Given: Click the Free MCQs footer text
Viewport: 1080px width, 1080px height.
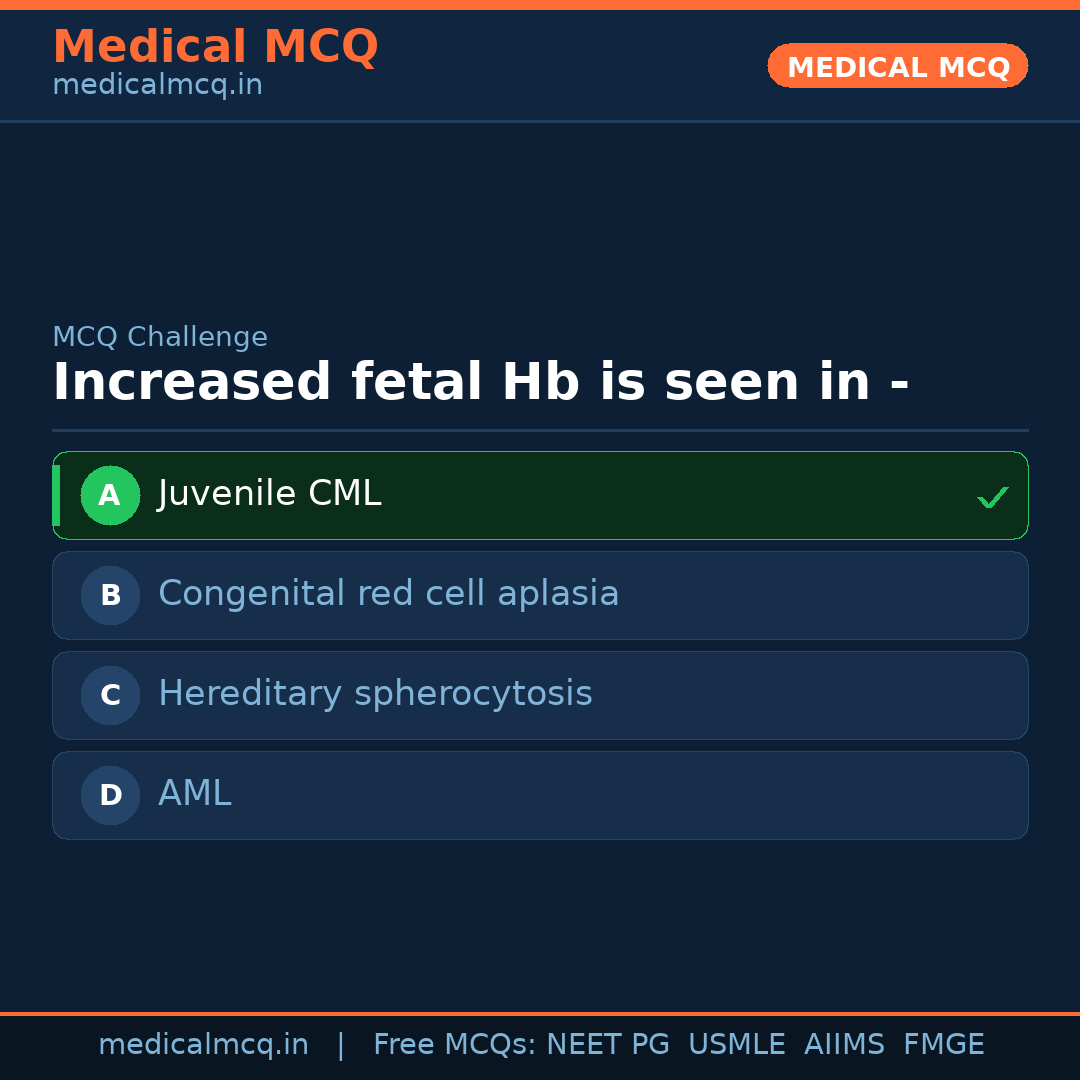Looking at the screenshot, I should [455, 1045].
